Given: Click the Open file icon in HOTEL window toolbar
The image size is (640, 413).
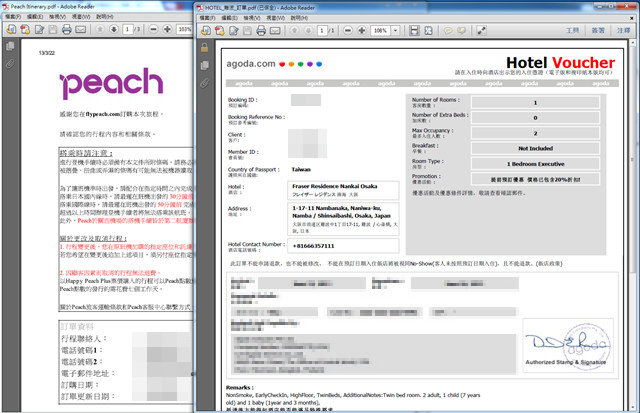Looking at the screenshot, I should [206, 31].
